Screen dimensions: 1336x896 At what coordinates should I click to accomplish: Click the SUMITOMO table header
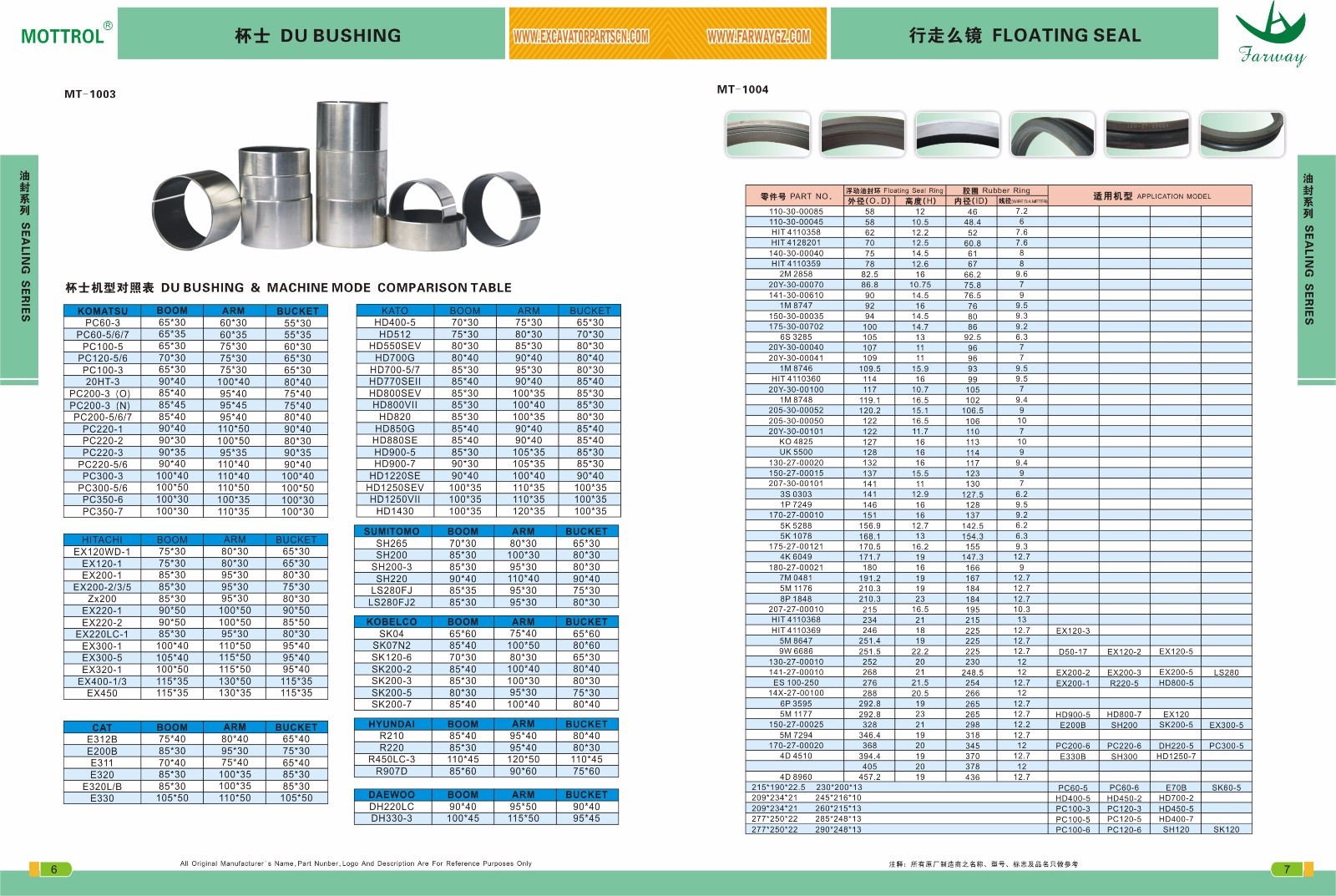pos(392,531)
